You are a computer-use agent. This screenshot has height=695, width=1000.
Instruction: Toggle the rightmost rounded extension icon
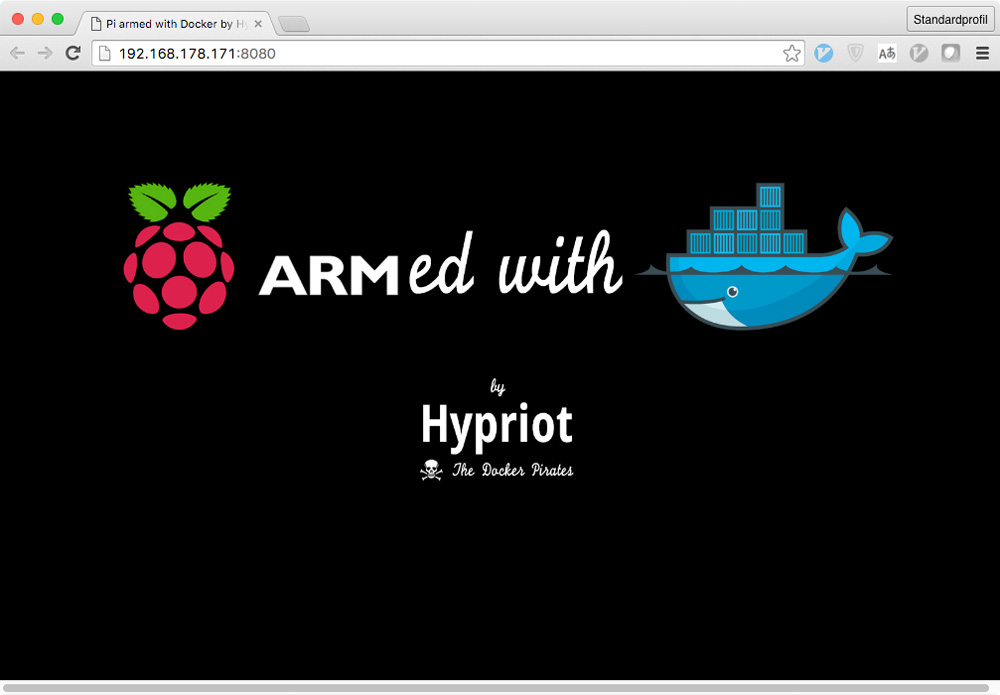click(x=950, y=53)
